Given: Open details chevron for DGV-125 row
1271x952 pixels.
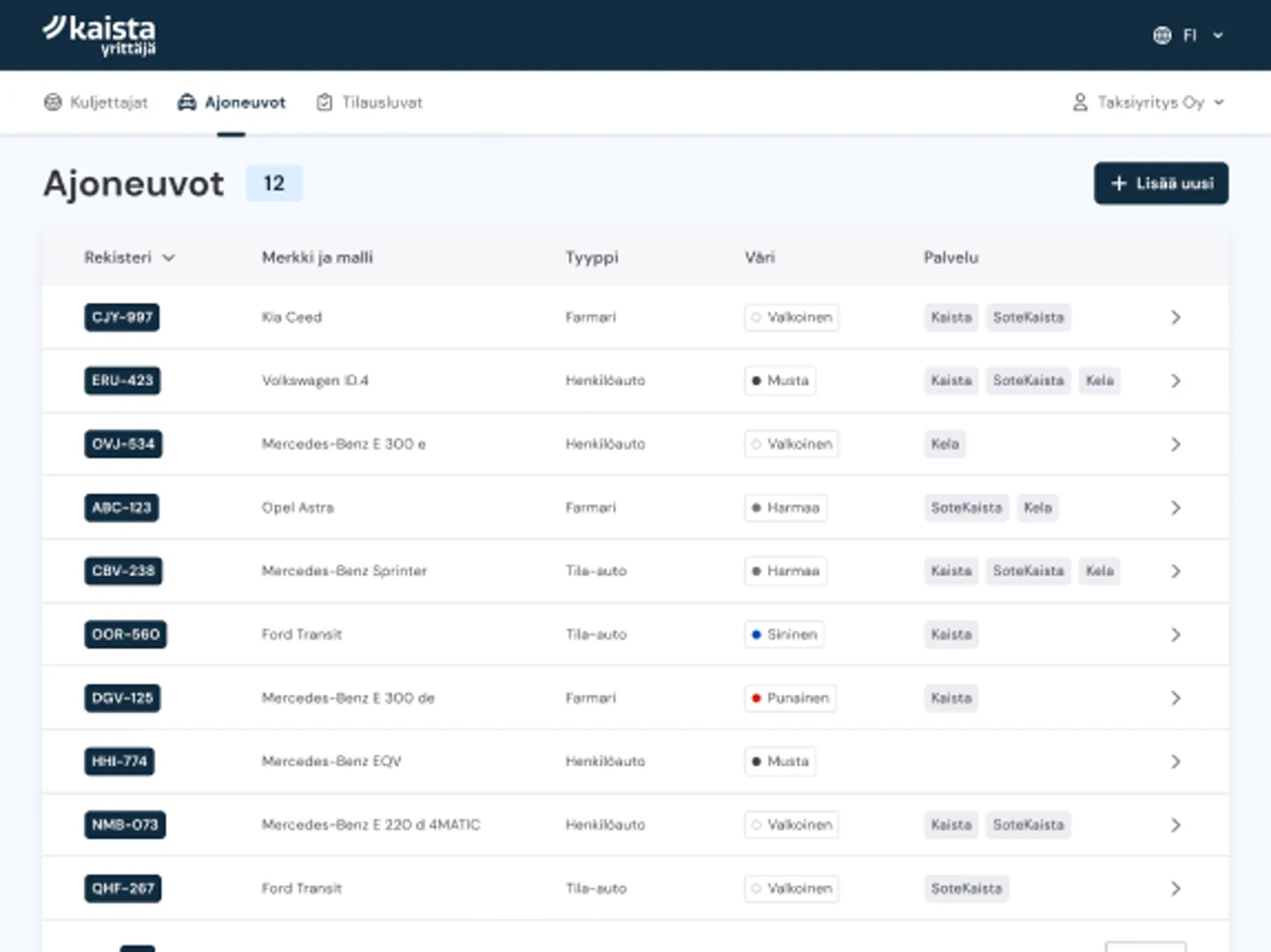Looking at the screenshot, I should 1175,698.
